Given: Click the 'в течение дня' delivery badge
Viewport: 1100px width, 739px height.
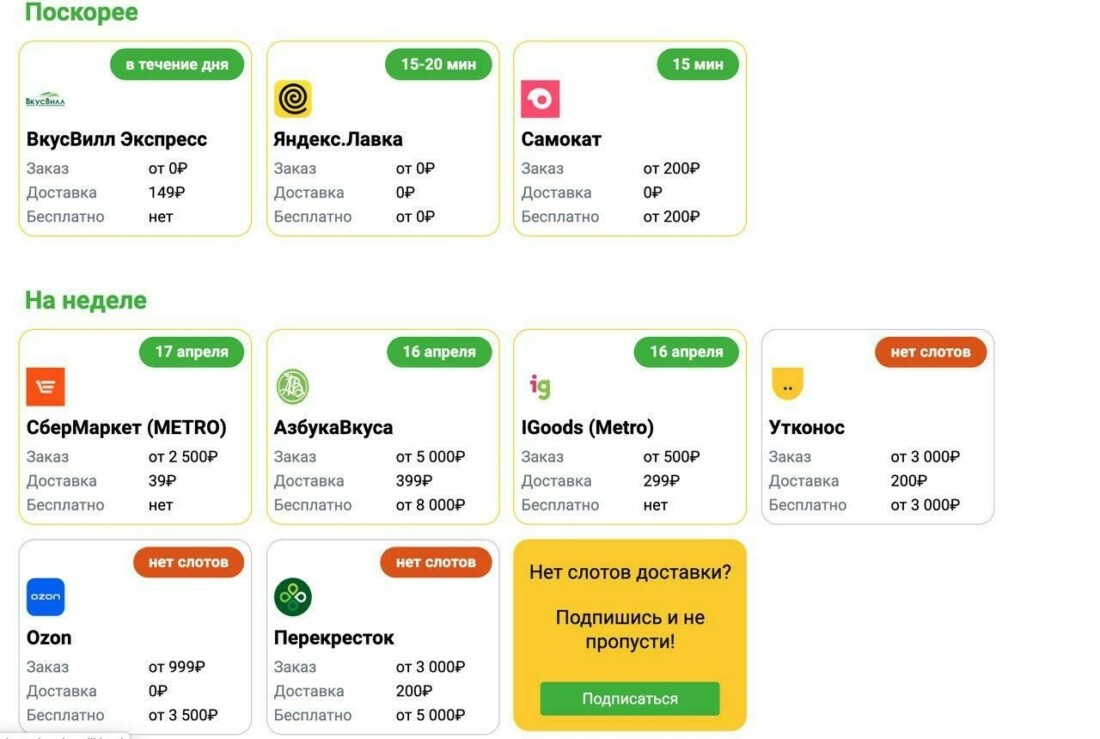Looking at the screenshot, I should (177, 65).
